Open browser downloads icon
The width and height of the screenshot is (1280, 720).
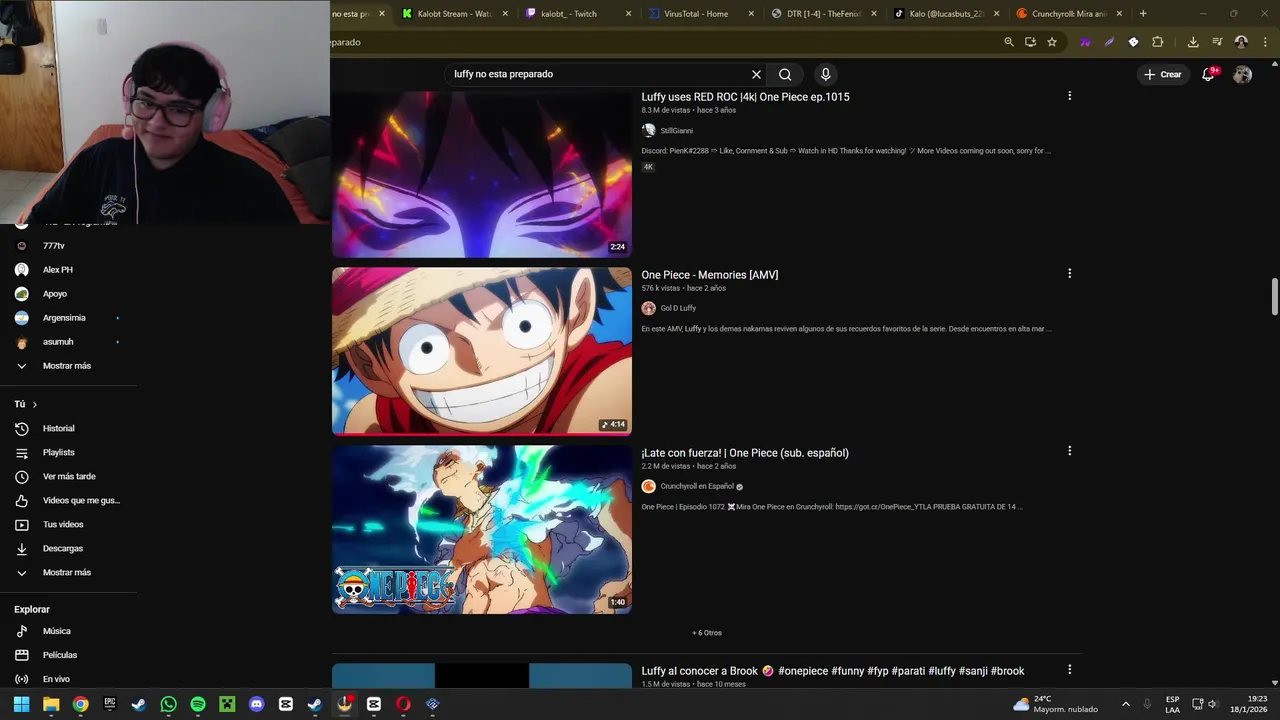tap(1193, 42)
